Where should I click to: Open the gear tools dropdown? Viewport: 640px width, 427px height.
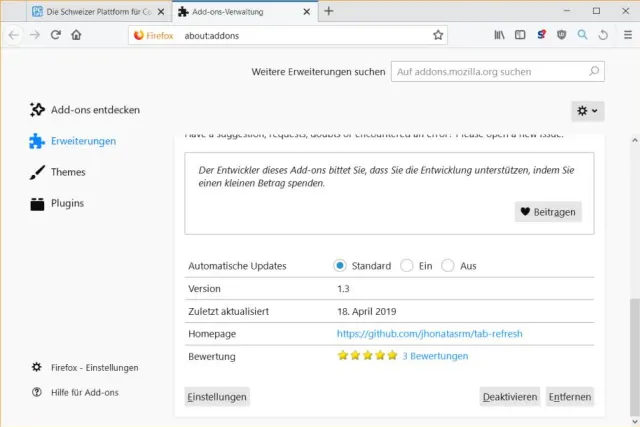click(588, 111)
